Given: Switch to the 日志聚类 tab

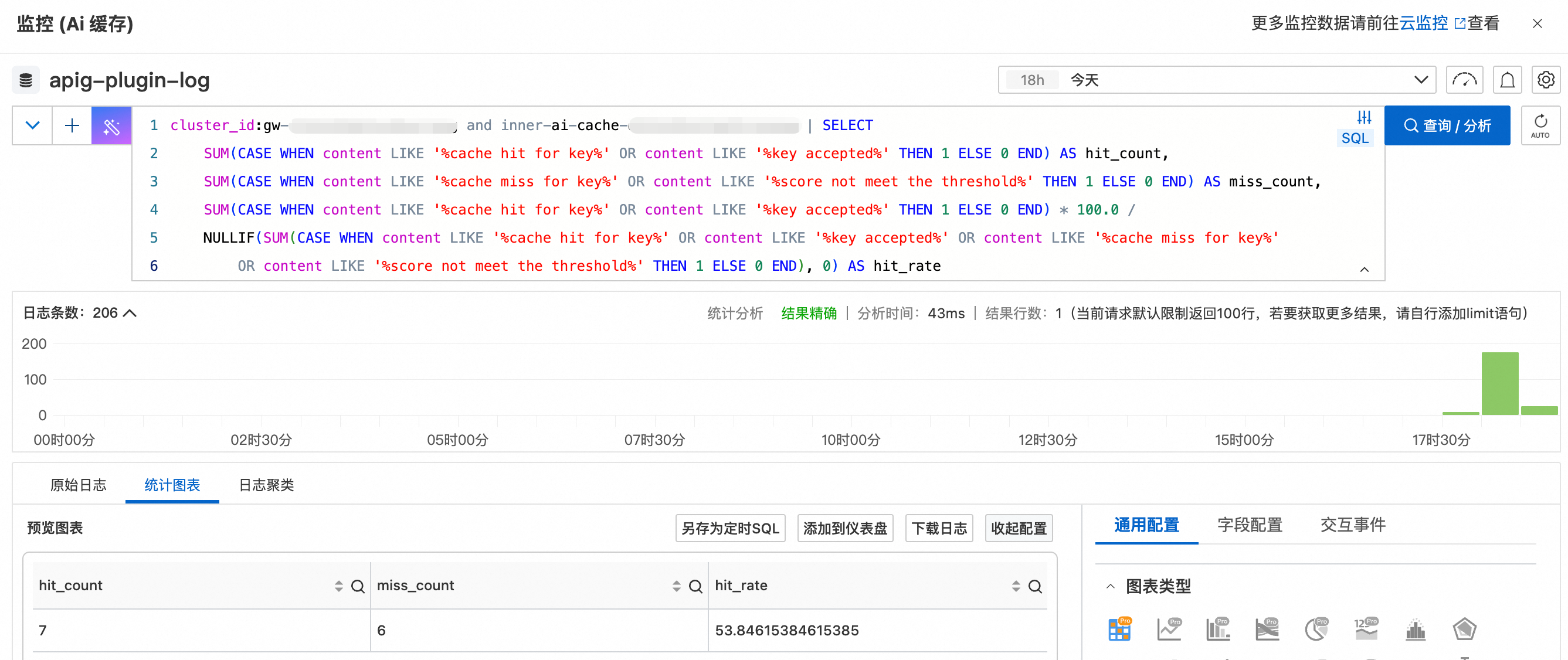Looking at the screenshot, I should tap(266, 485).
